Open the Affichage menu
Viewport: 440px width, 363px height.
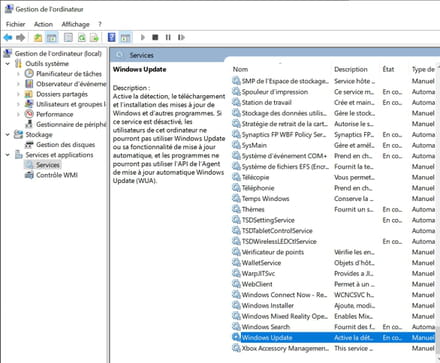75,24
